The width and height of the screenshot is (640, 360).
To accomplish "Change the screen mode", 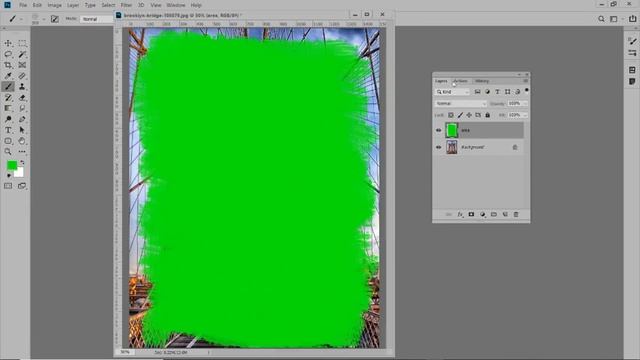I will 22,186.
